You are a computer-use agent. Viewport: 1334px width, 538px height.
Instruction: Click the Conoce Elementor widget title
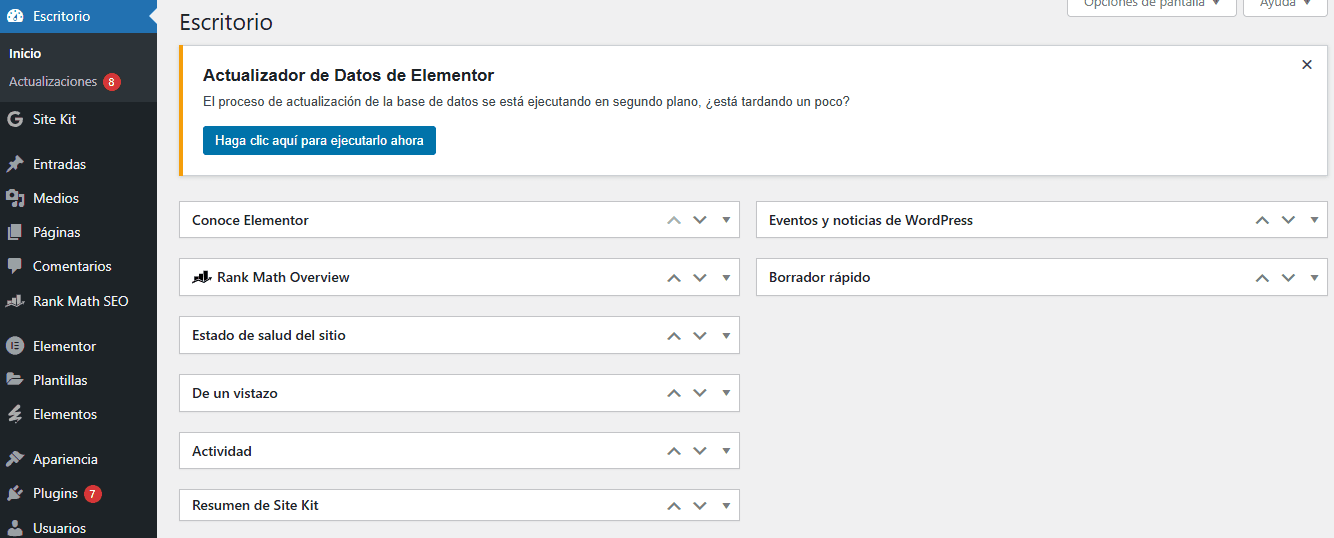click(250, 220)
